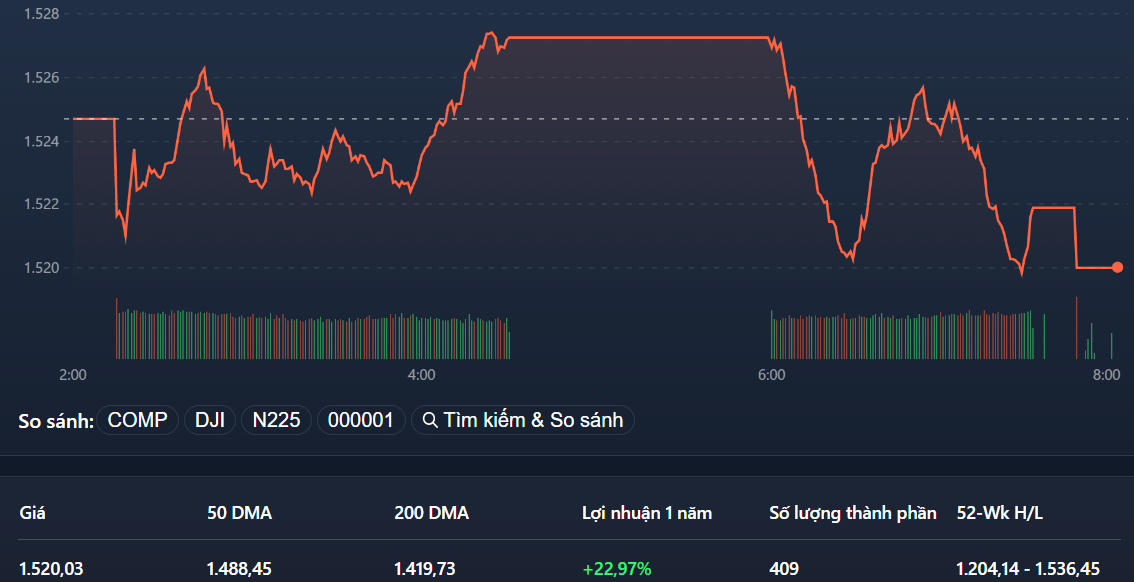Screen dimensions: 1134x582
Task: Click the 8:00 time axis label
Action: pos(1106,375)
